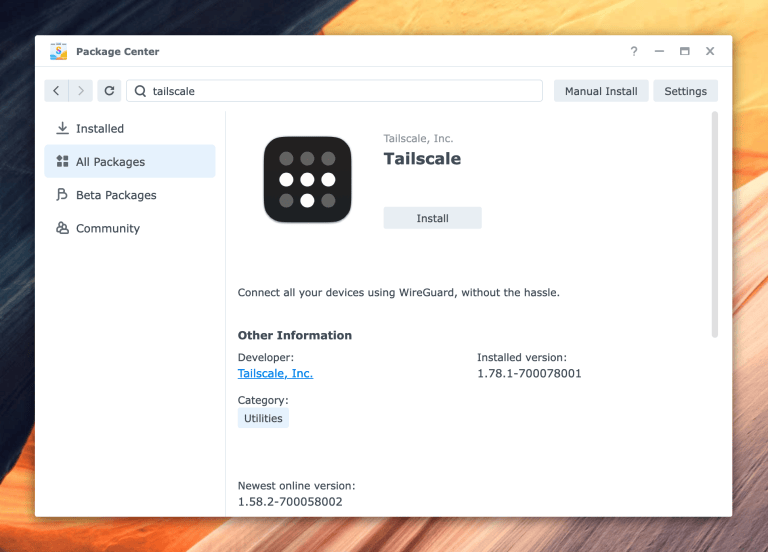Install the Tailscale package

432,218
